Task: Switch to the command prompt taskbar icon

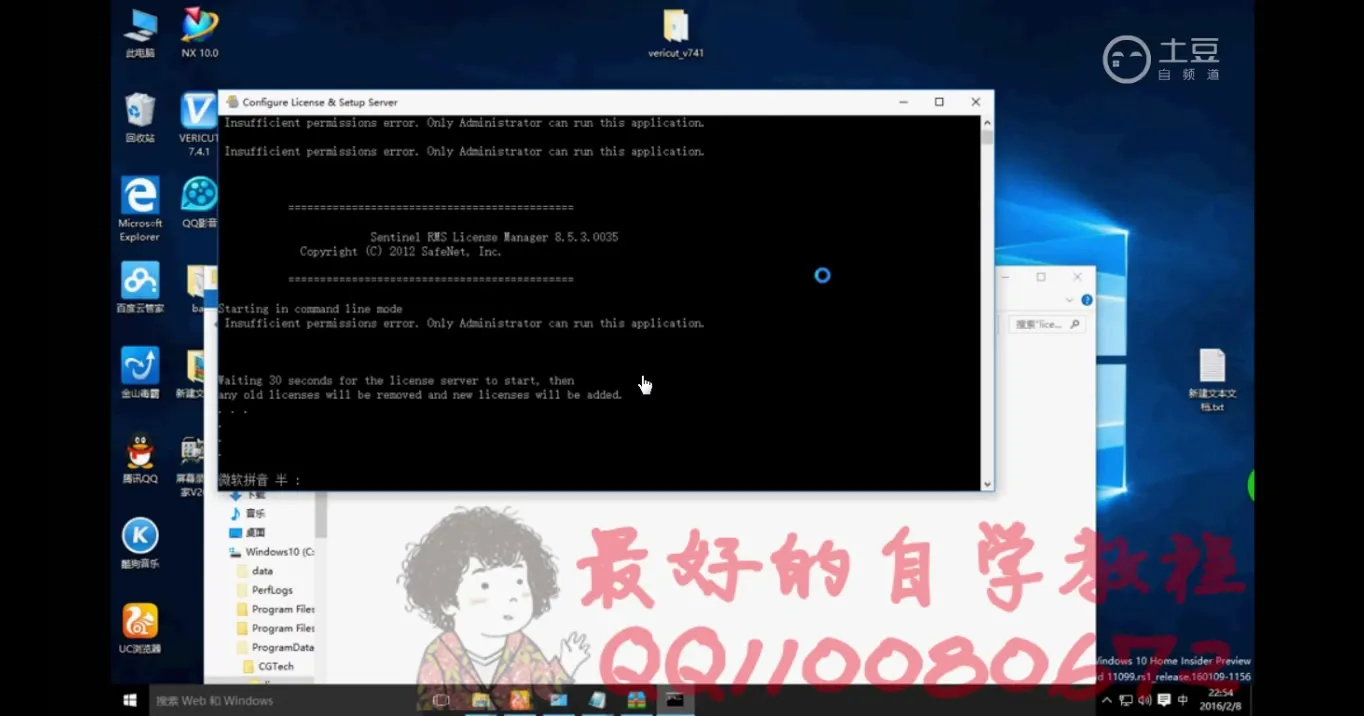Action: [674, 700]
